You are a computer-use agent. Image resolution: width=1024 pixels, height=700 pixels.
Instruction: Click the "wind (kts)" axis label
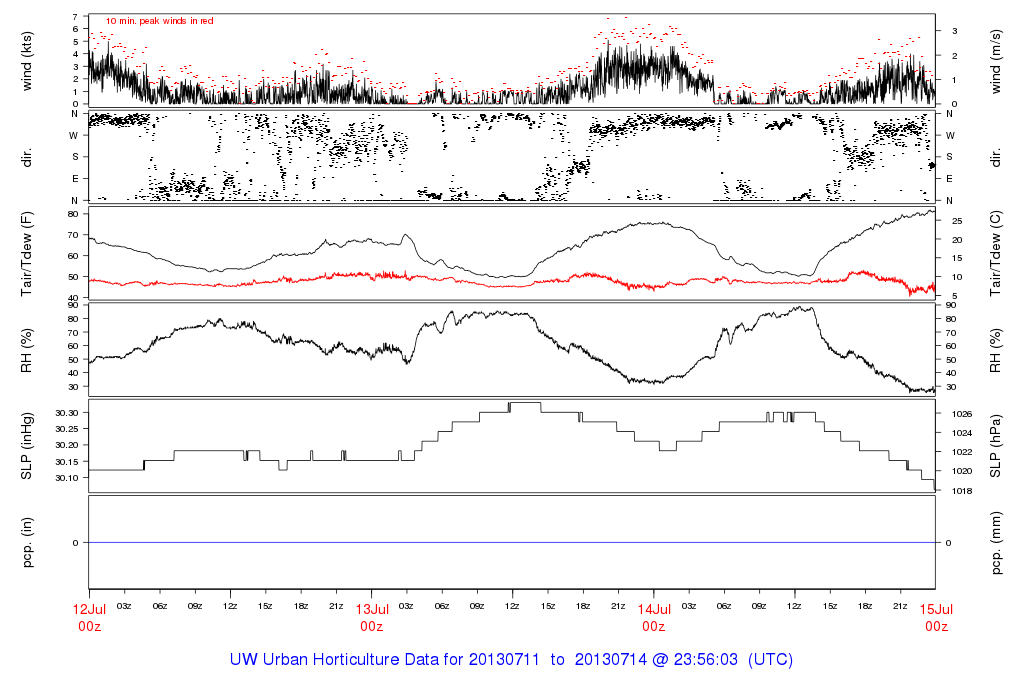(27, 61)
